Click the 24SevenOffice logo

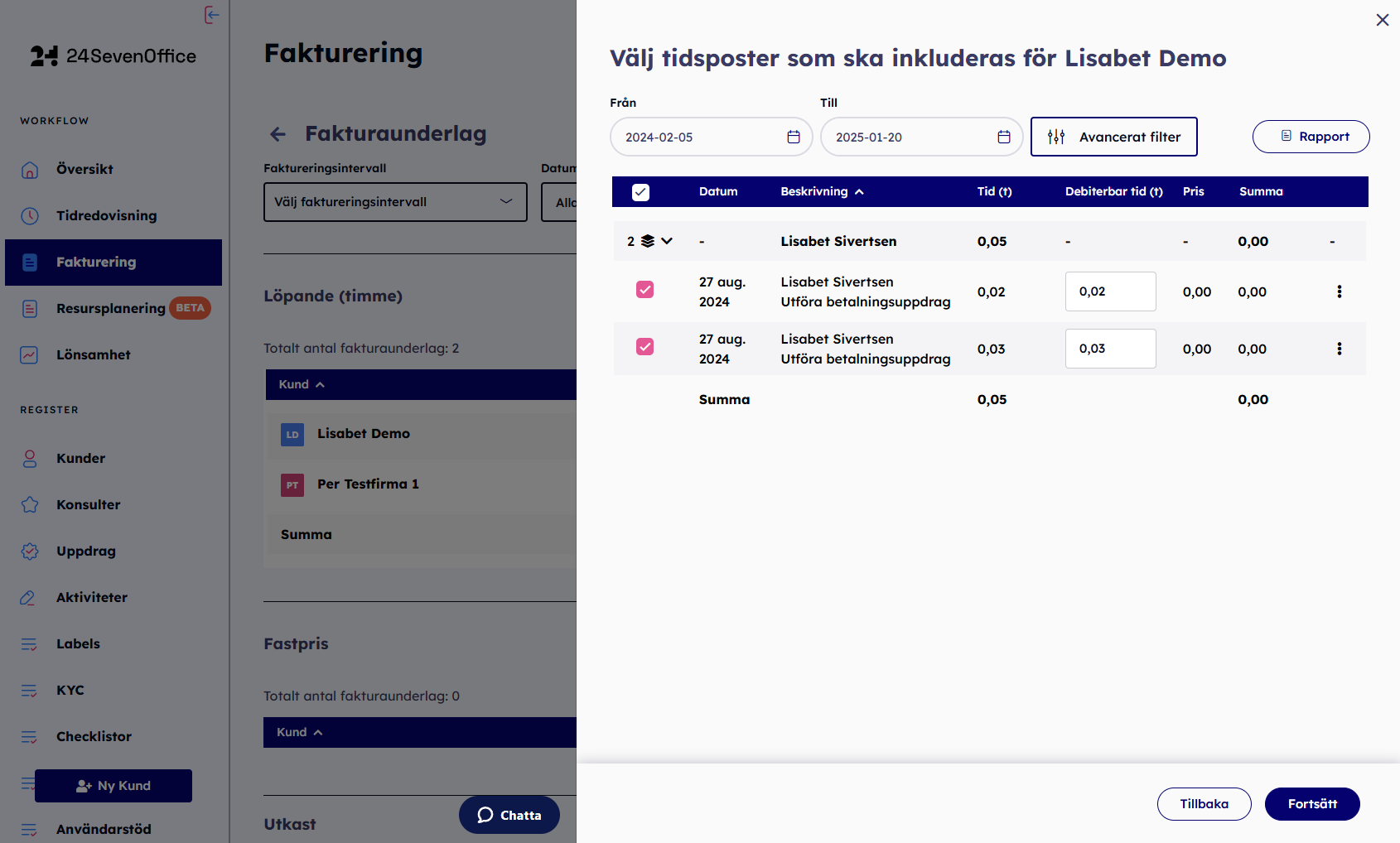click(113, 56)
